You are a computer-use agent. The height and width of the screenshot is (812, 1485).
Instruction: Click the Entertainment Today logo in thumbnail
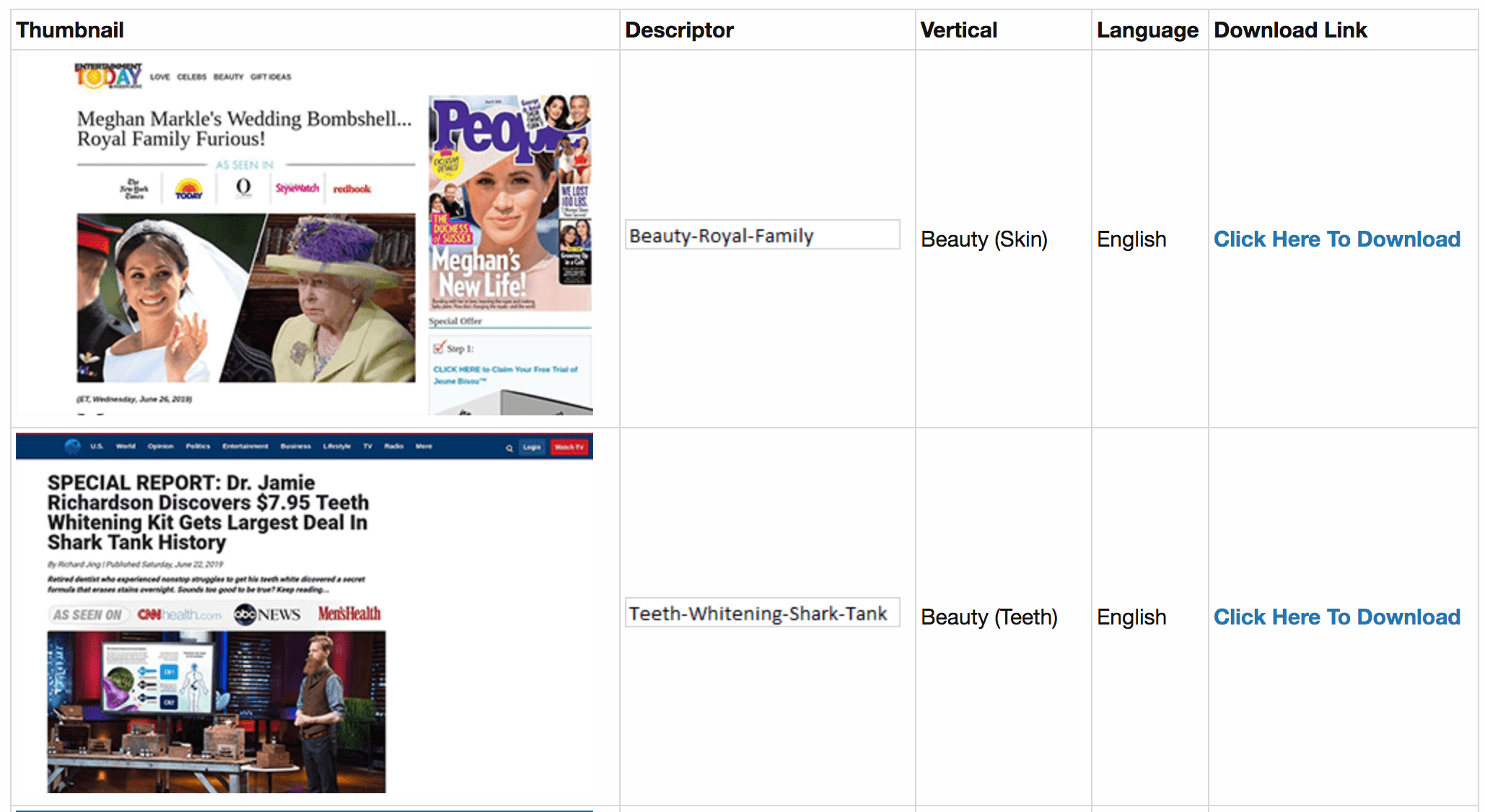pyautogui.click(x=108, y=76)
